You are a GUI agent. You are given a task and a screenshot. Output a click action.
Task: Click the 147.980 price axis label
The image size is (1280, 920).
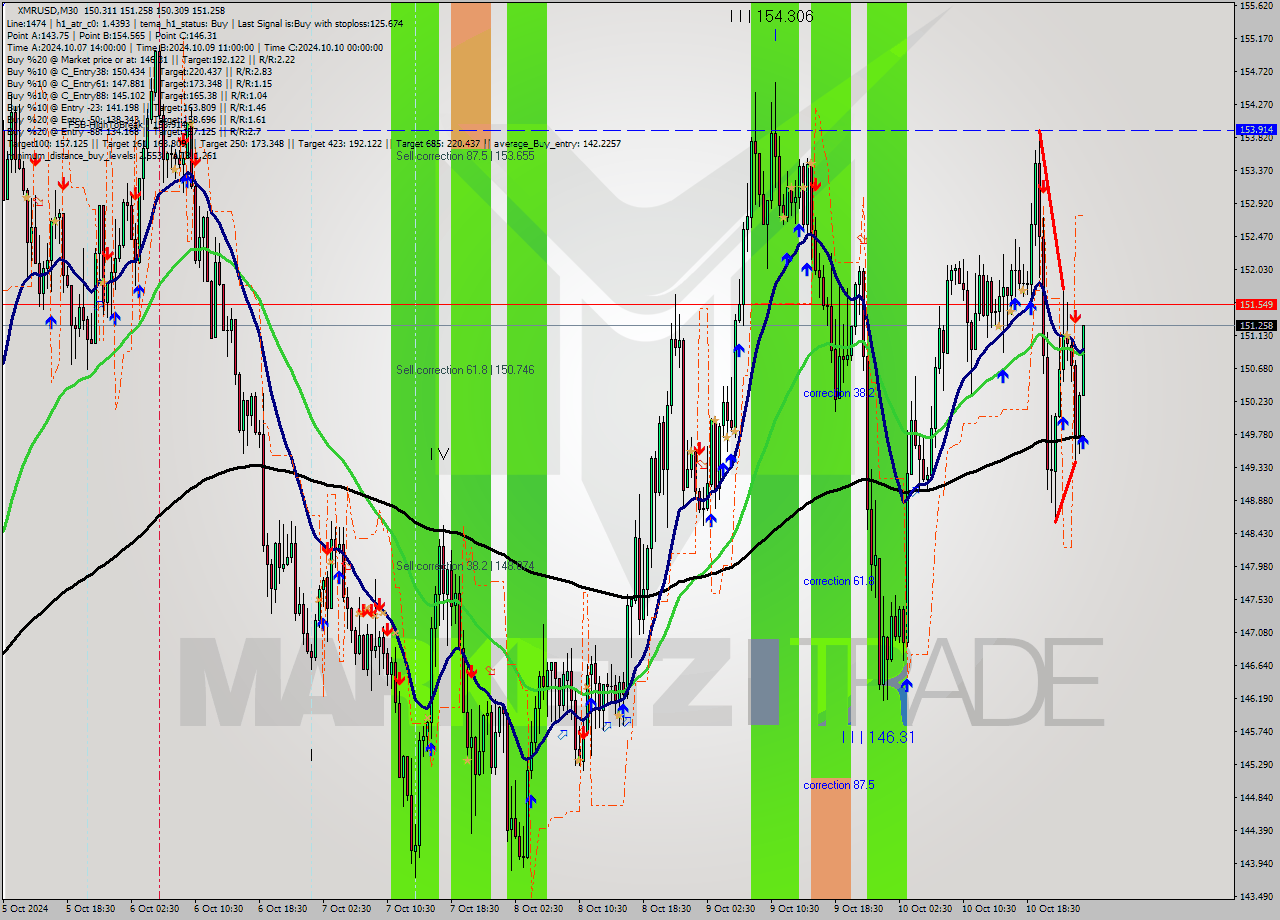(1256, 567)
